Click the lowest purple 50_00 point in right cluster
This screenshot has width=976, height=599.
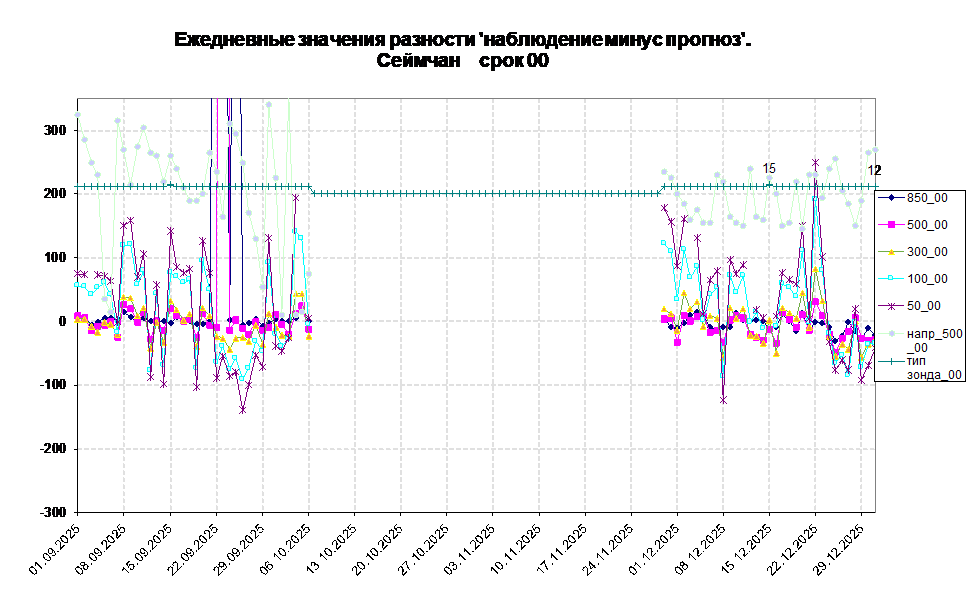(723, 400)
